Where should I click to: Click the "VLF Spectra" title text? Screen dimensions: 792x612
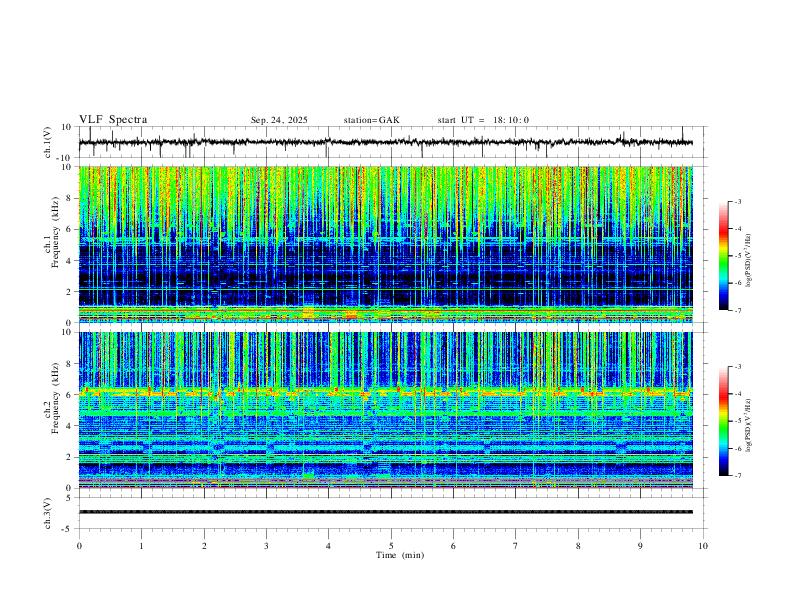113,120
